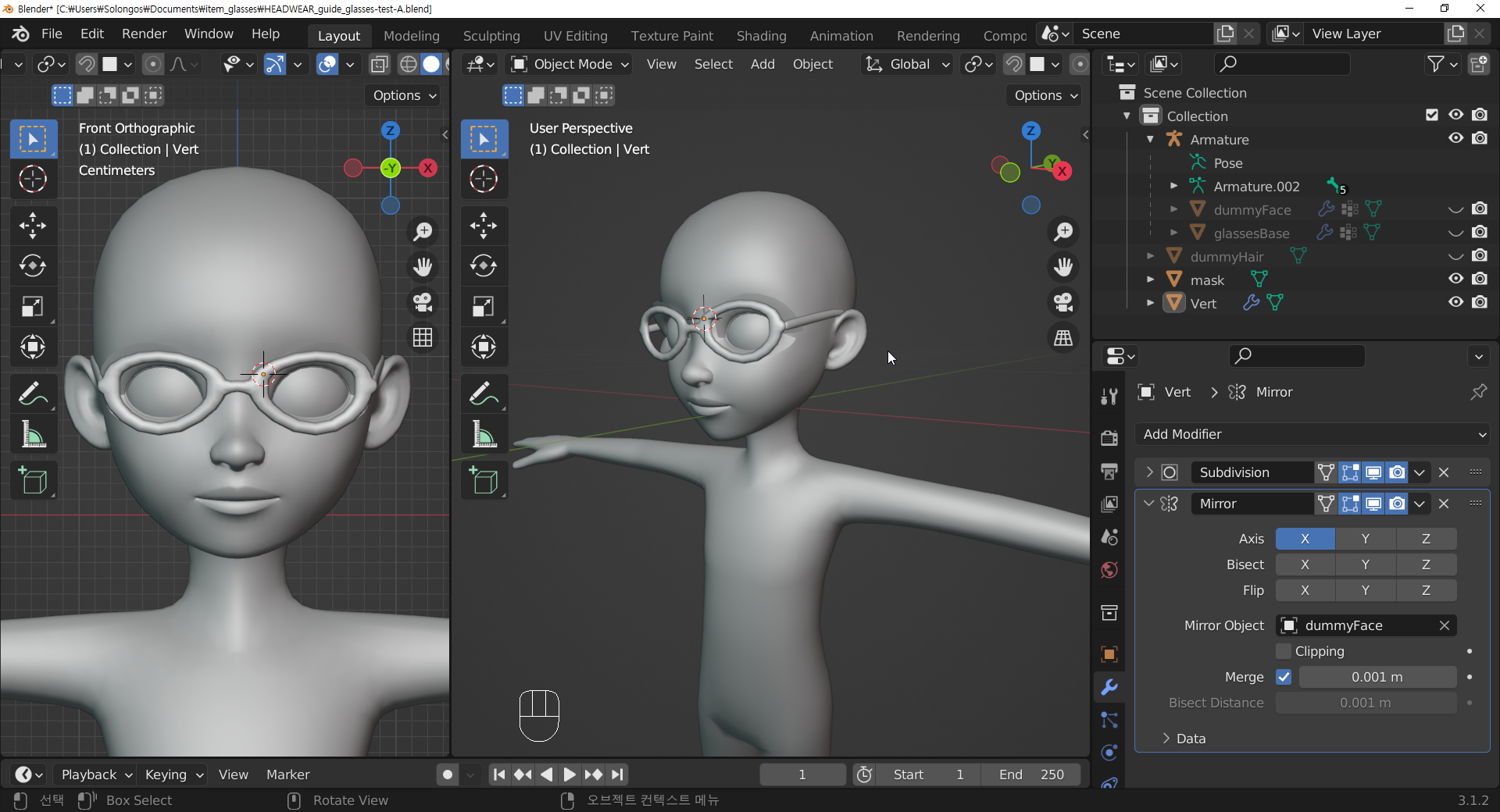1500x812 pixels.
Task: Open the Add Modifier dropdown
Action: pos(1312,434)
